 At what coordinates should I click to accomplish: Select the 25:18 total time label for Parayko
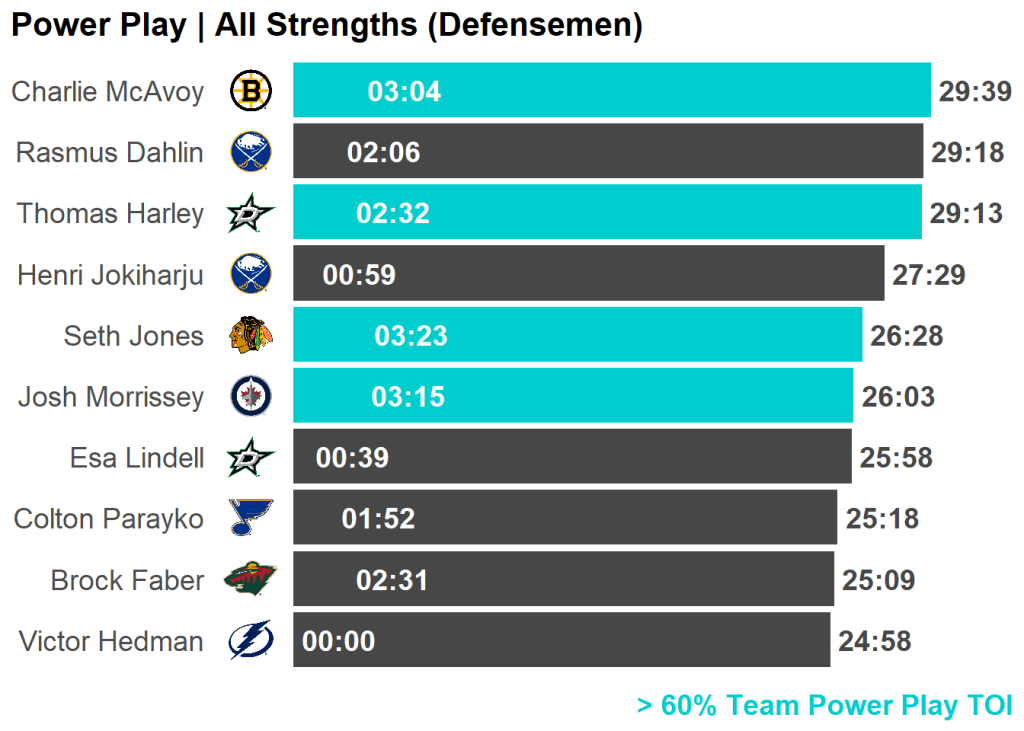[882, 519]
